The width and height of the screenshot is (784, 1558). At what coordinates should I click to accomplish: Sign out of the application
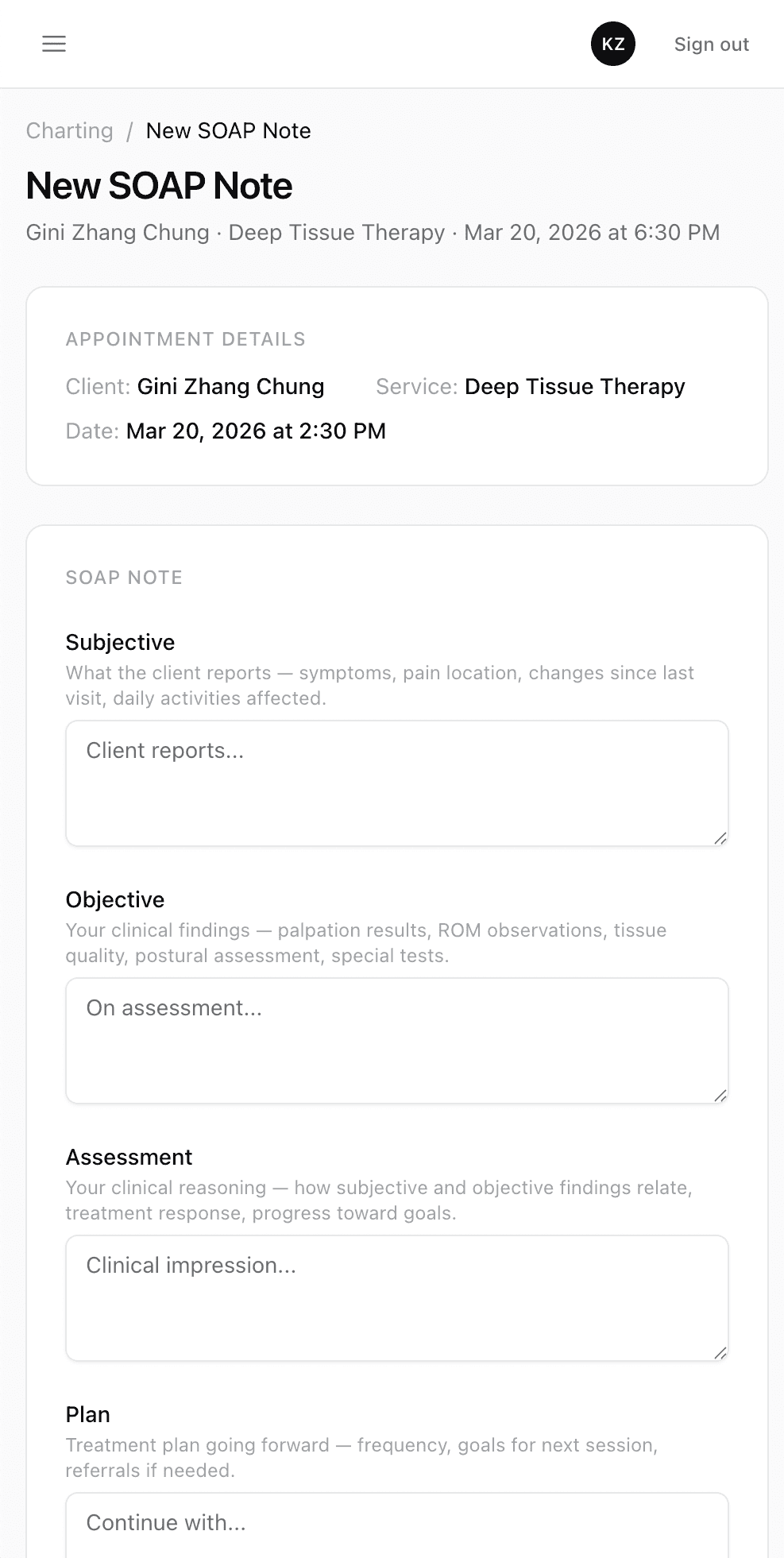tap(711, 44)
